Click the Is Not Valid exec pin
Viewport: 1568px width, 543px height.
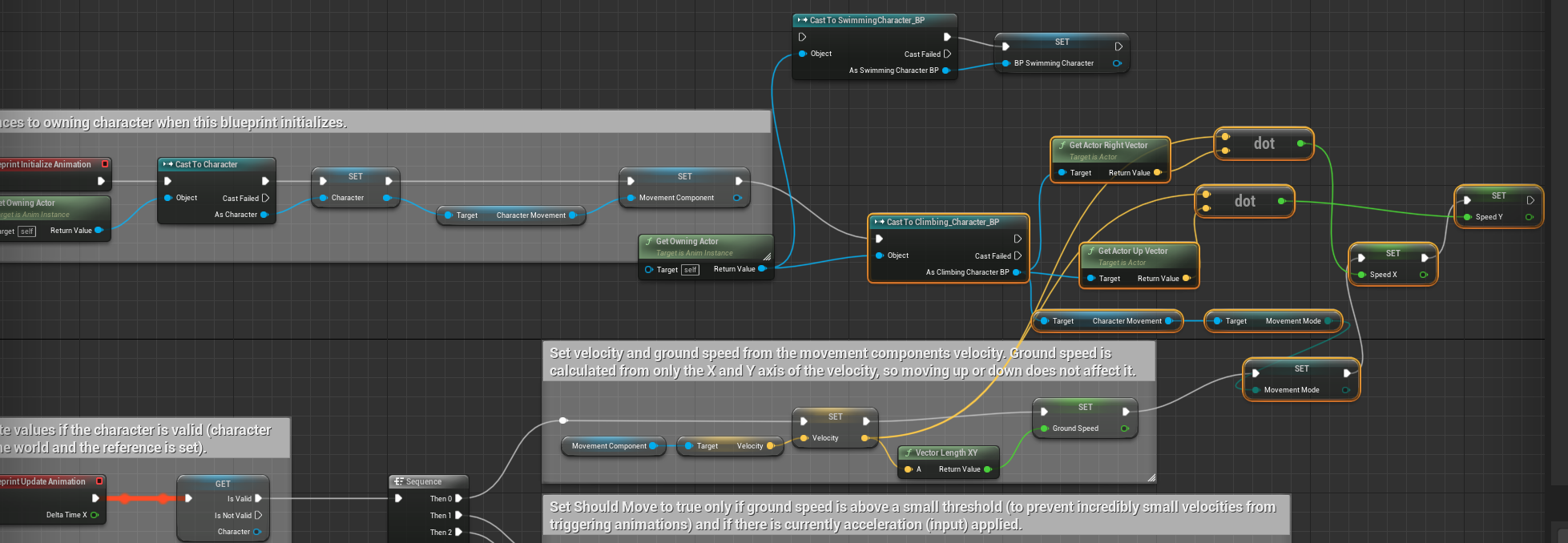click(258, 516)
